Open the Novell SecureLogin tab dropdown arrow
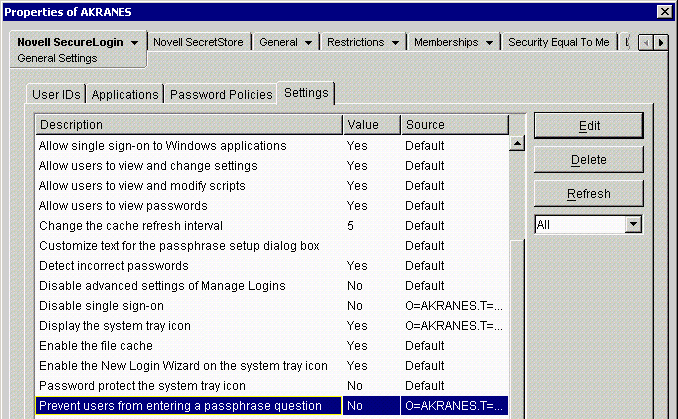Image resolution: width=678 pixels, height=419 pixels. tap(134, 43)
